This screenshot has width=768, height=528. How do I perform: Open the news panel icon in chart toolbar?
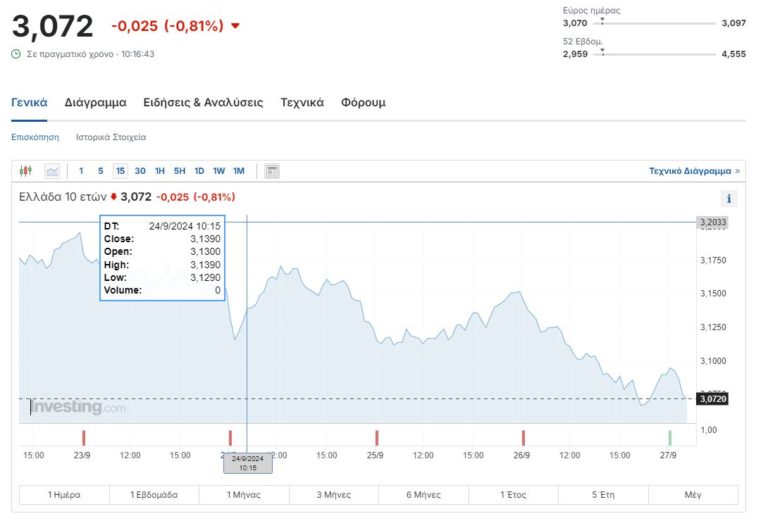[272, 171]
